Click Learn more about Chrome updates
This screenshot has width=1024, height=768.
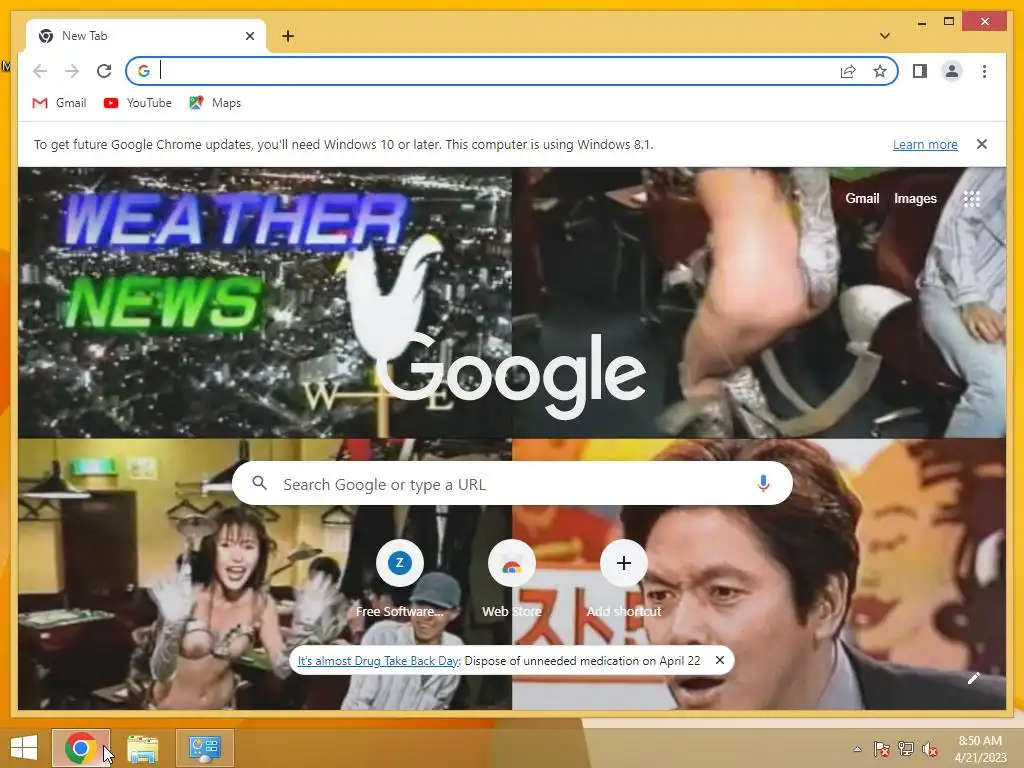point(925,144)
